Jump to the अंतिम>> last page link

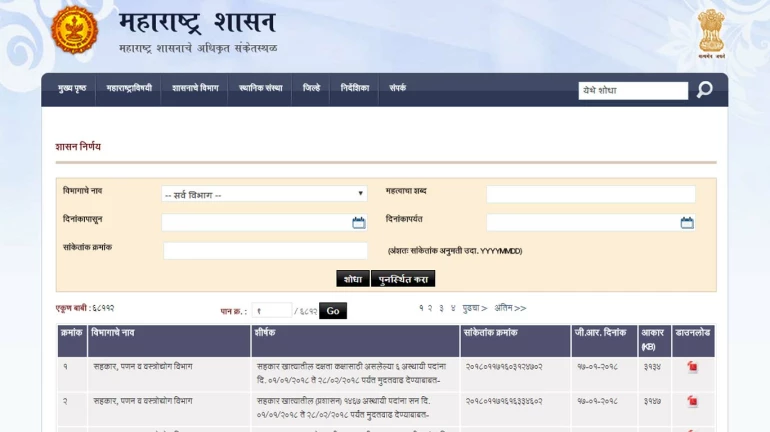pyautogui.click(x=510, y=308)
